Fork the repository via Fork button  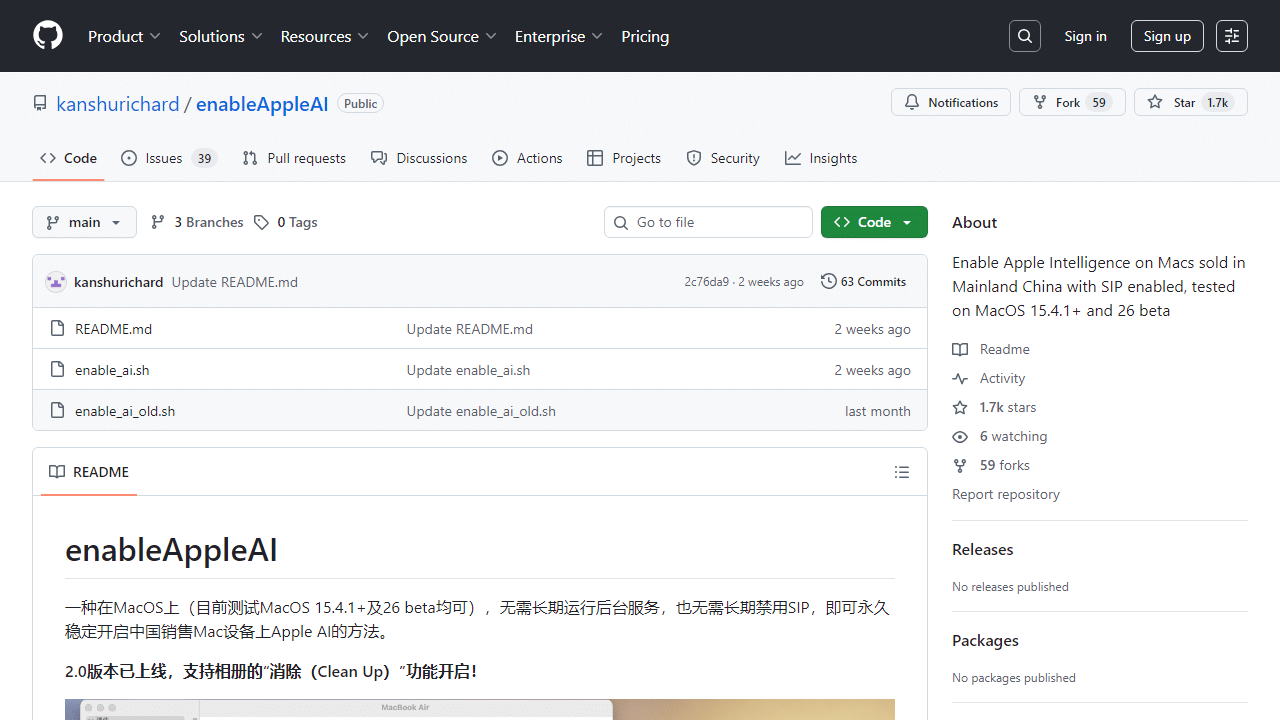[x=1072, y=102]
